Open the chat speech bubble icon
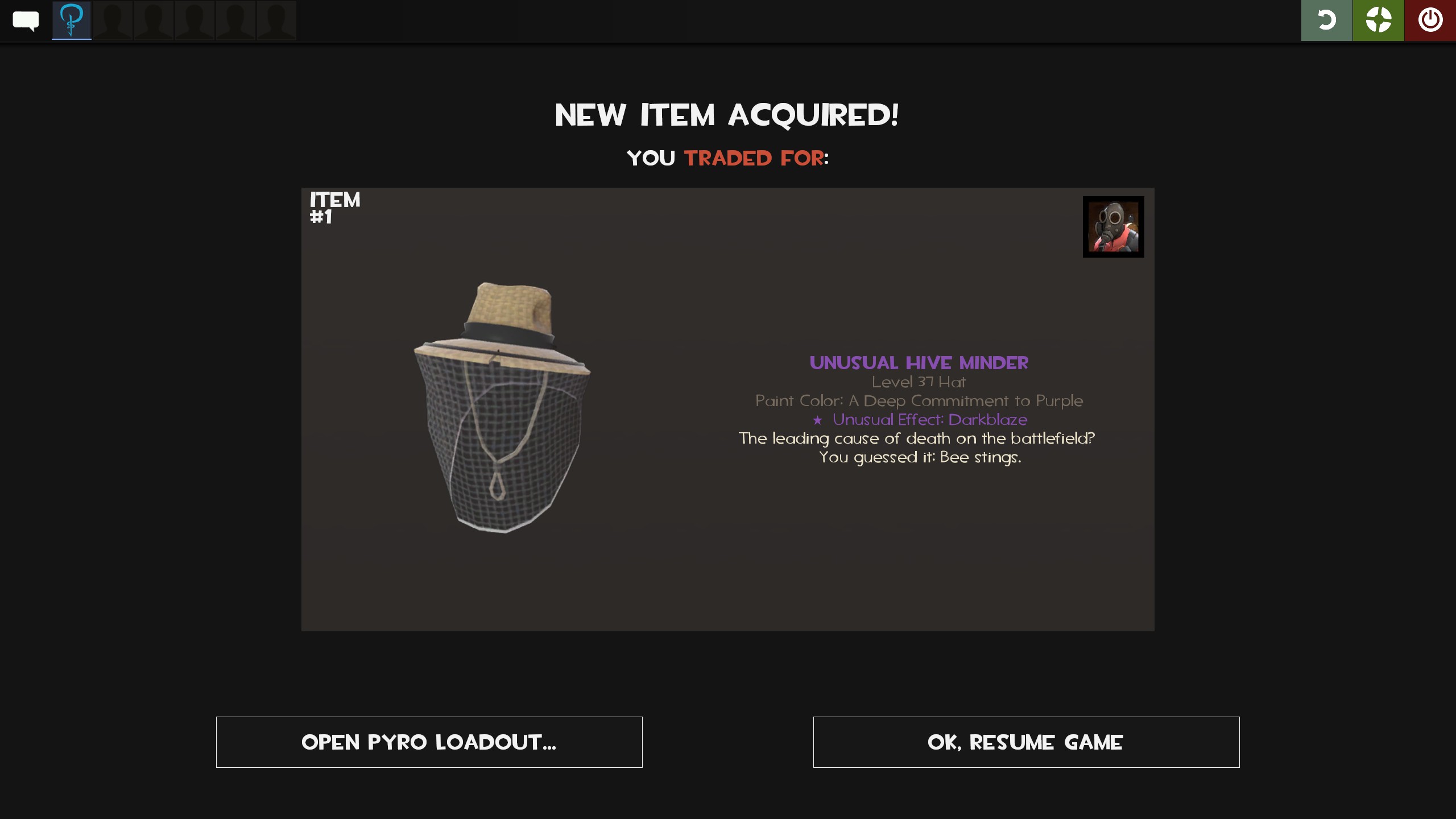This screenshot has height=819, width=1456. (26, 21)
